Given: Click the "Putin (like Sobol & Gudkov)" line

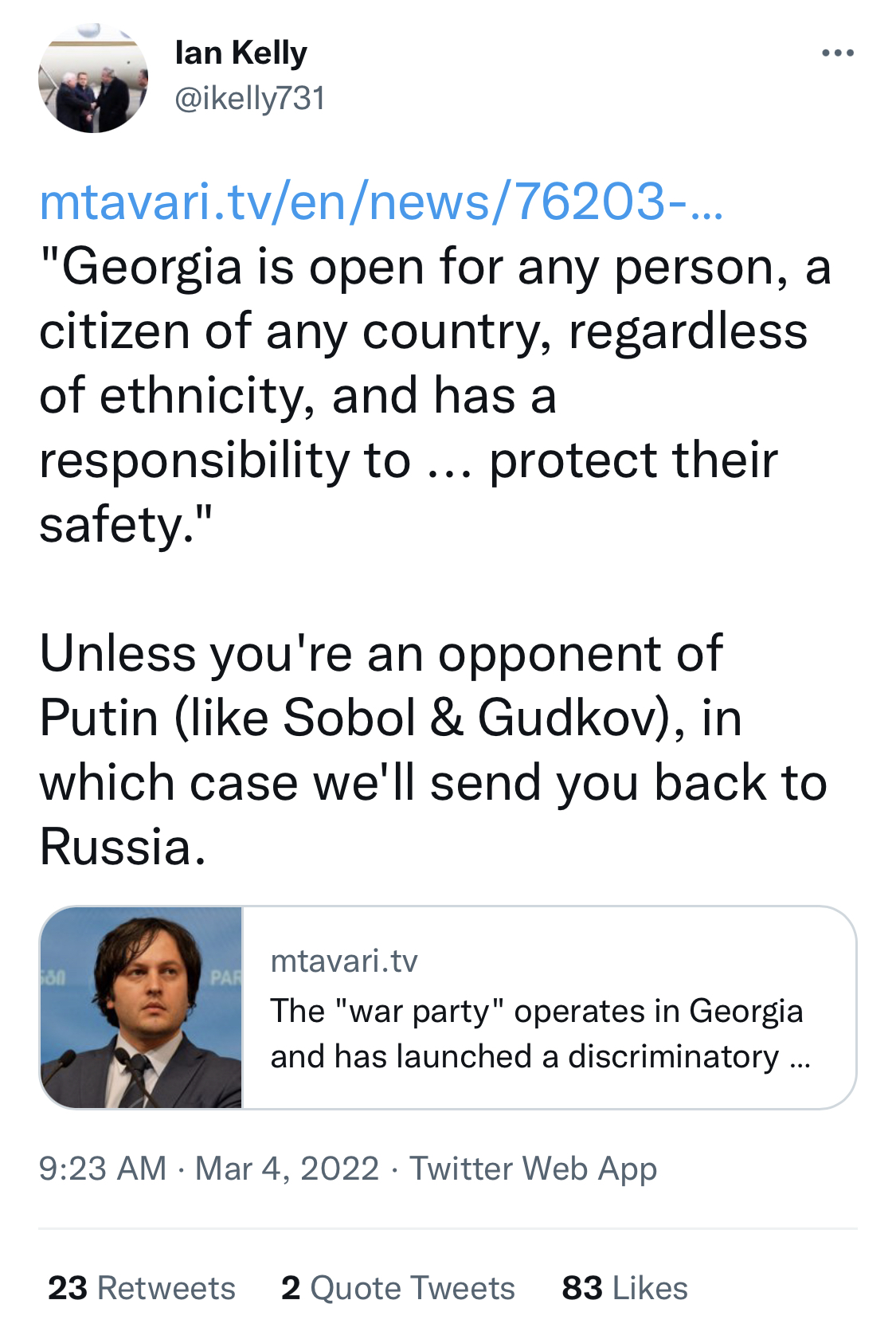Looking at the screenshot, I should click(390, 718).
